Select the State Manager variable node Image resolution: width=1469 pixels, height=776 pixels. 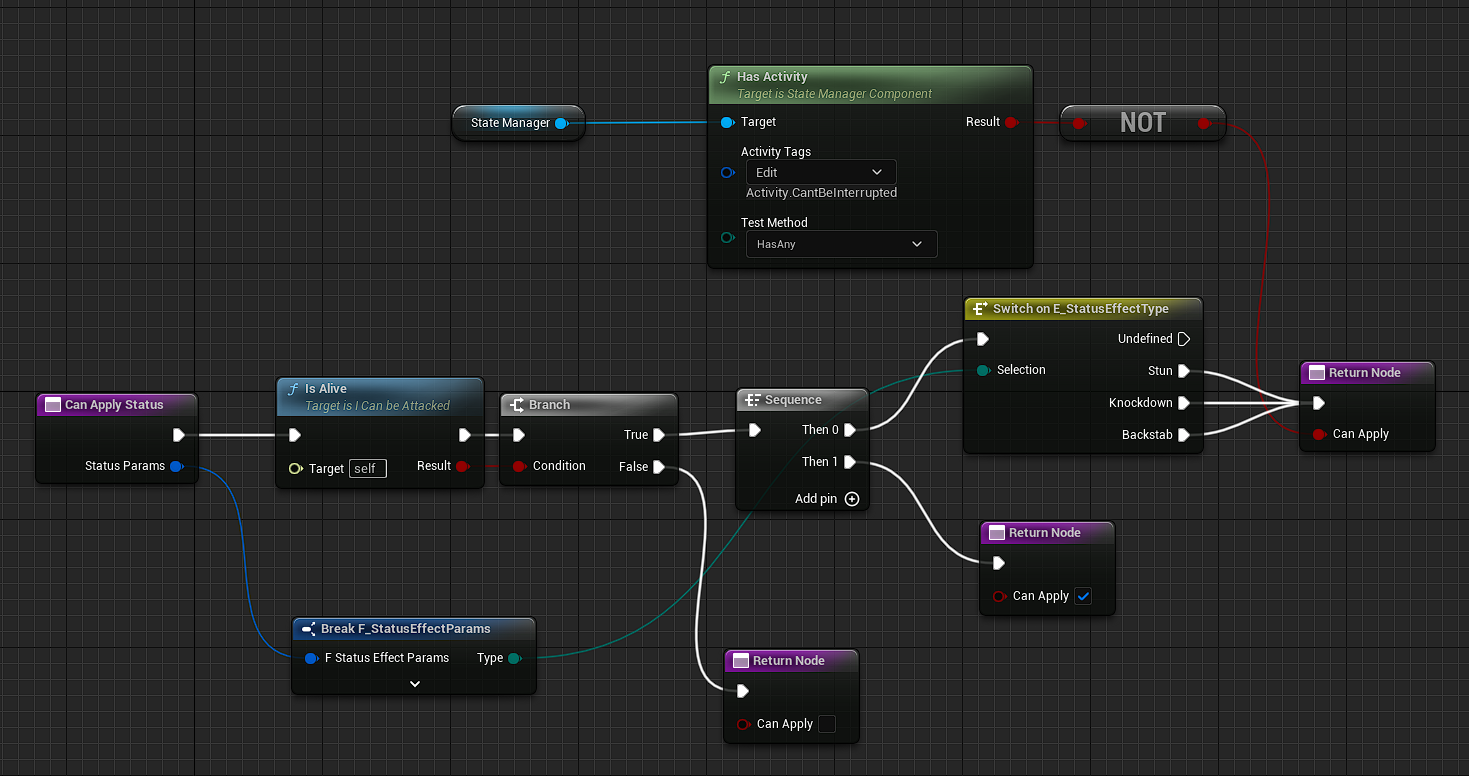[x=511, y=123]
